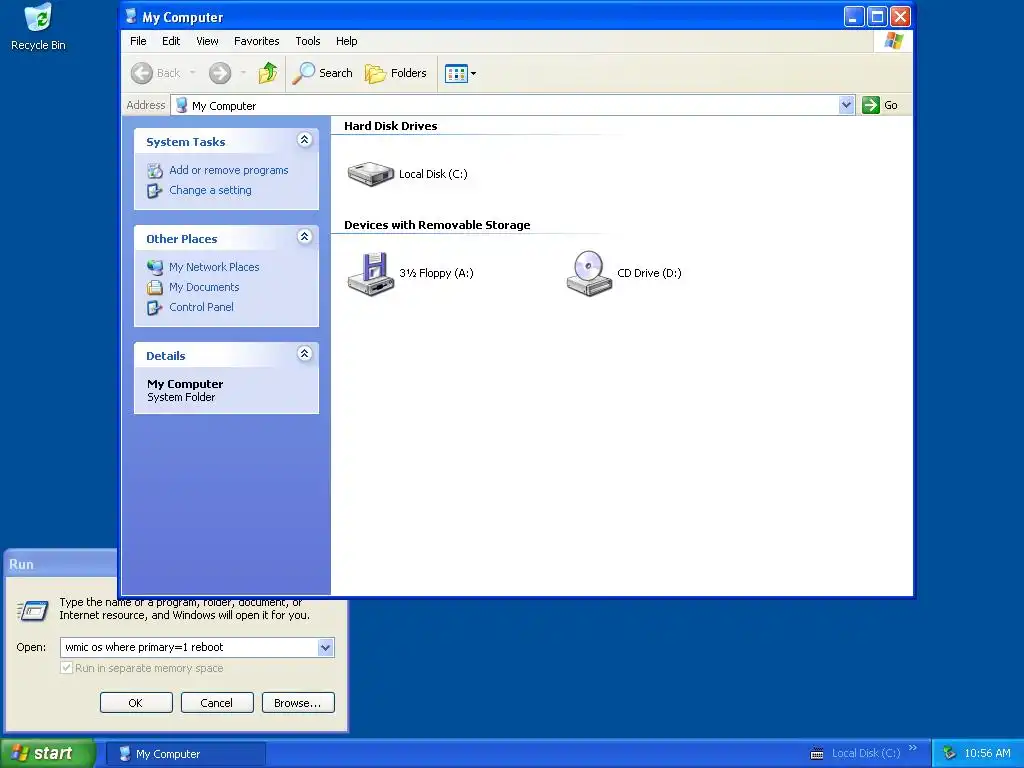
Task: Click My Computer taskbar button
Action: [185, 754]
